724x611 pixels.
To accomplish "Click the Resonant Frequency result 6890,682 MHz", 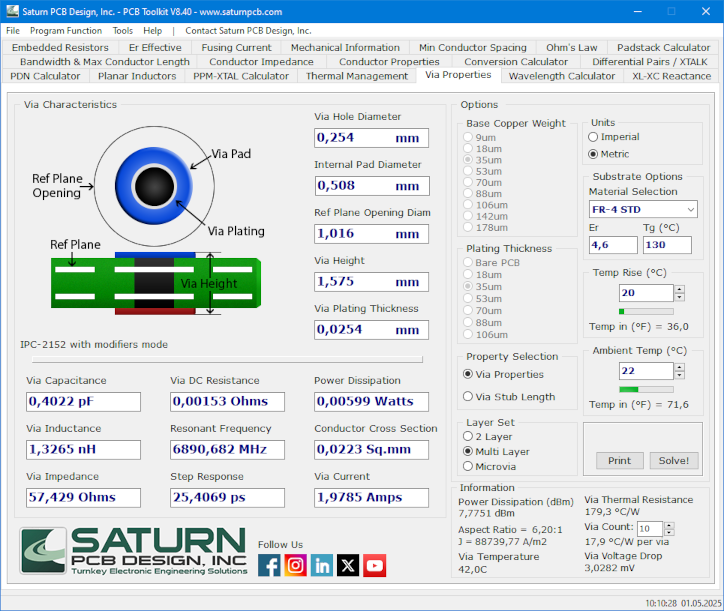I will tap(227, 449).
